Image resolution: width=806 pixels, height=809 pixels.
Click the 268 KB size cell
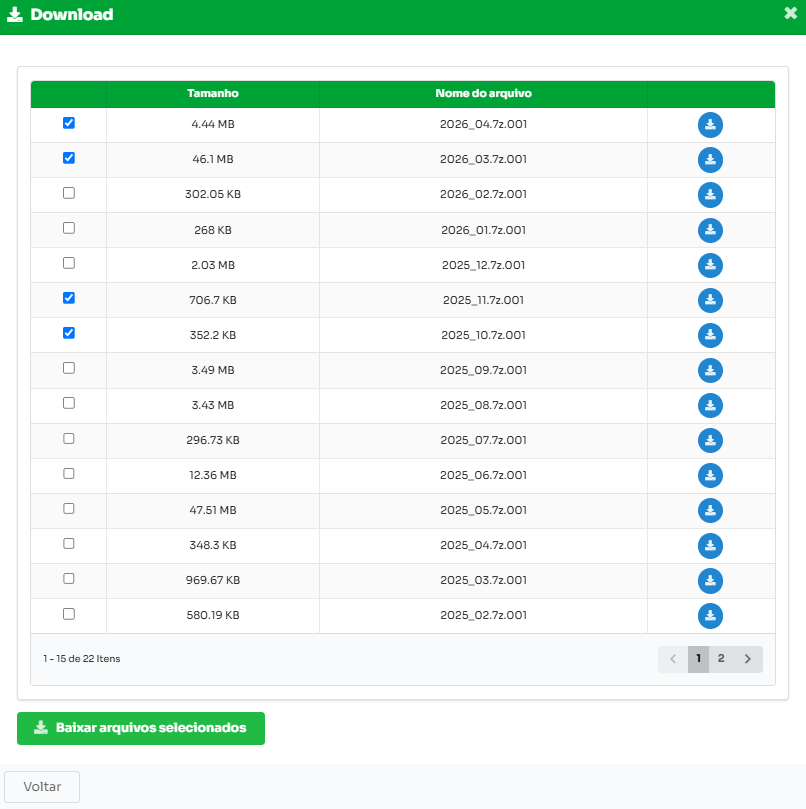(213, 230)
